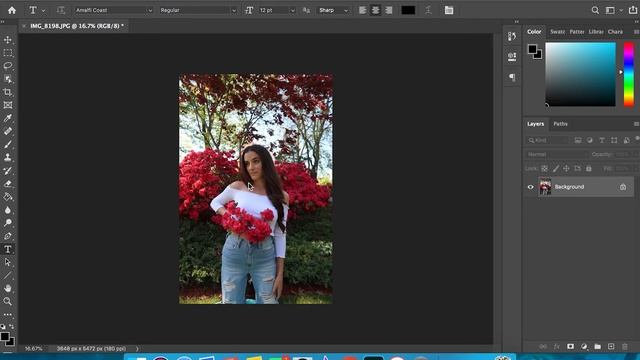Select the Rectangular Marquee tool
Image resolution: width=640 pixels, height=360 pixels.
click(8, 53)
